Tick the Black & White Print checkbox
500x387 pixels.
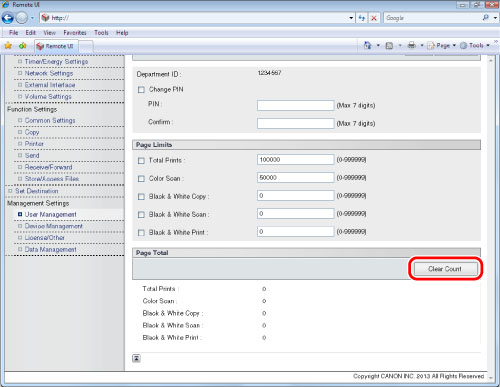141,233
